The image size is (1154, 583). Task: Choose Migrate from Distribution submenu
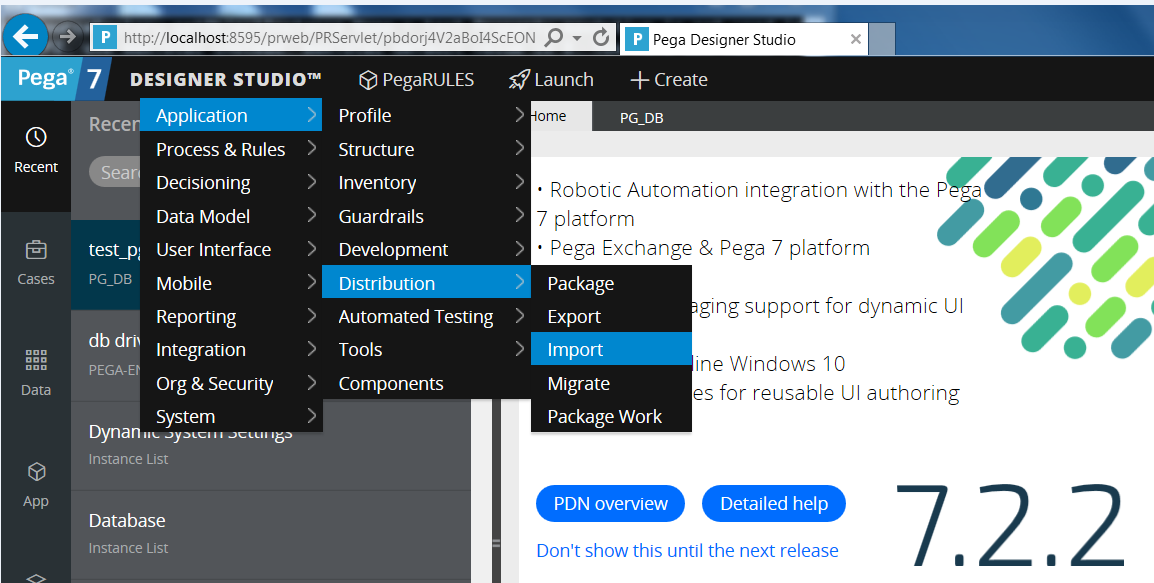pyautogui.click(x=611, y=384)
